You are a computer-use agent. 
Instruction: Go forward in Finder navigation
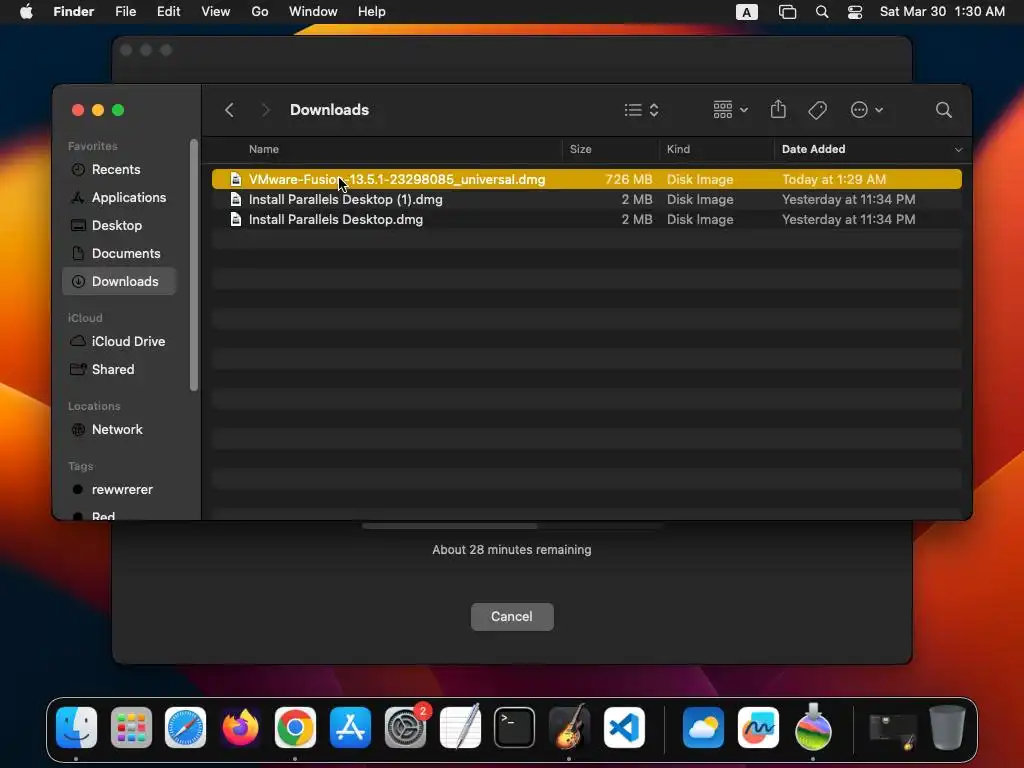[x=265, y=110]
